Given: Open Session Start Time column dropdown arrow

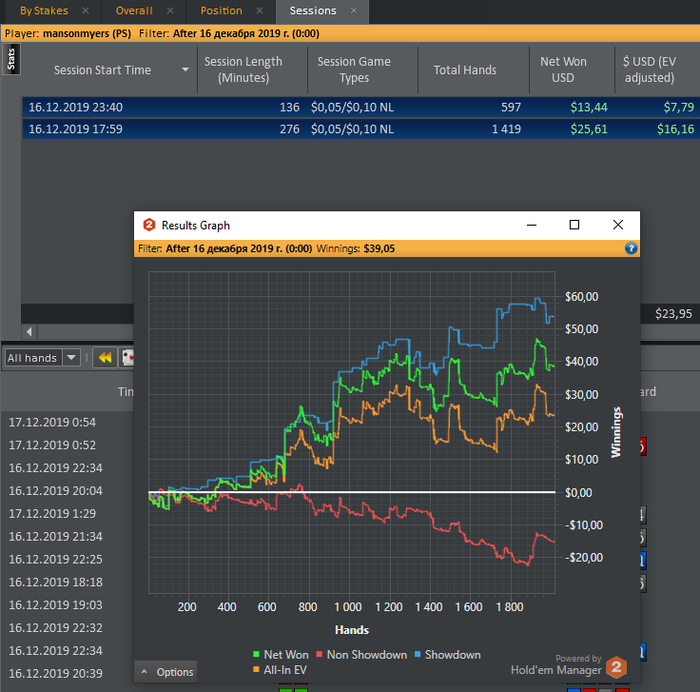Looking at the screenshot, I should pyautogui.click(x=185, y=70).
